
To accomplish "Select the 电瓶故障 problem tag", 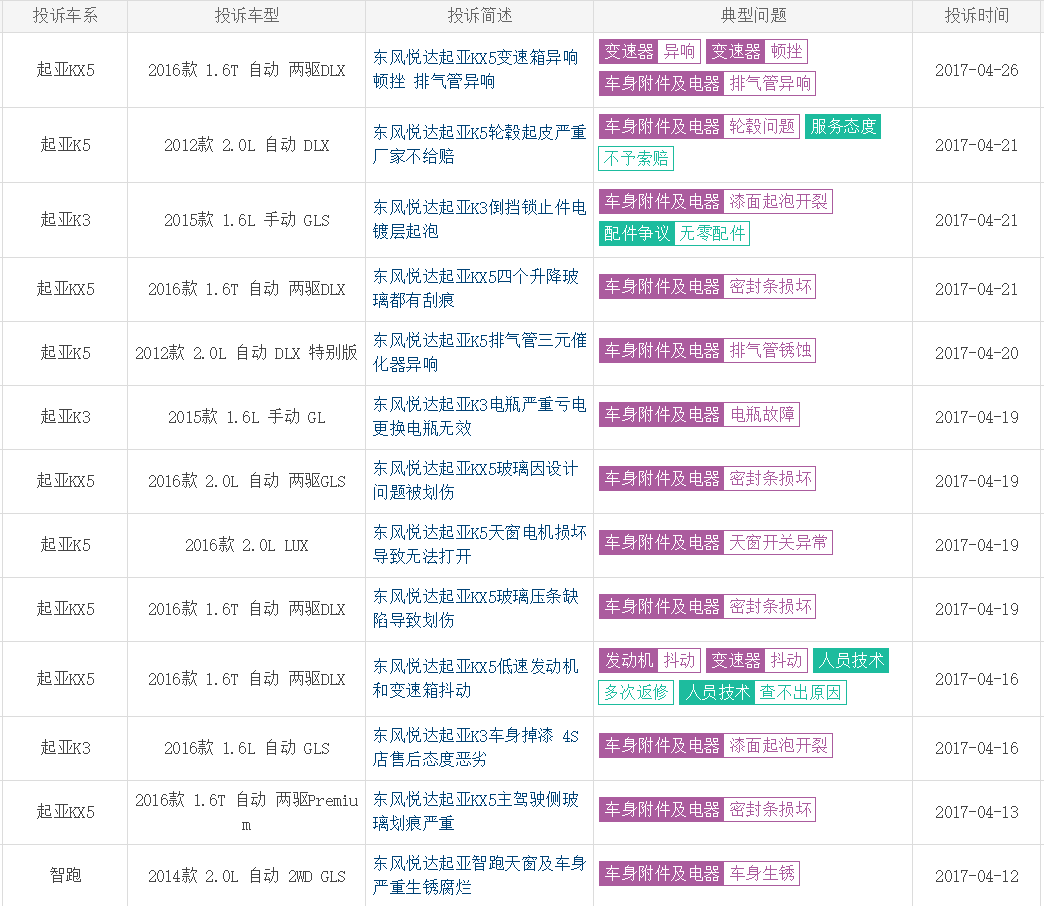I will pos(762,414).
